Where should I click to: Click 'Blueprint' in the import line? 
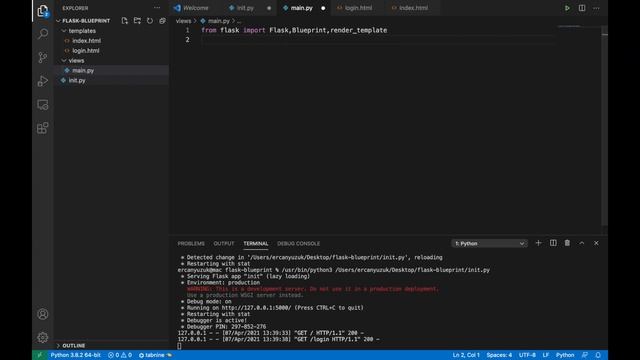[x=309, y=30]
